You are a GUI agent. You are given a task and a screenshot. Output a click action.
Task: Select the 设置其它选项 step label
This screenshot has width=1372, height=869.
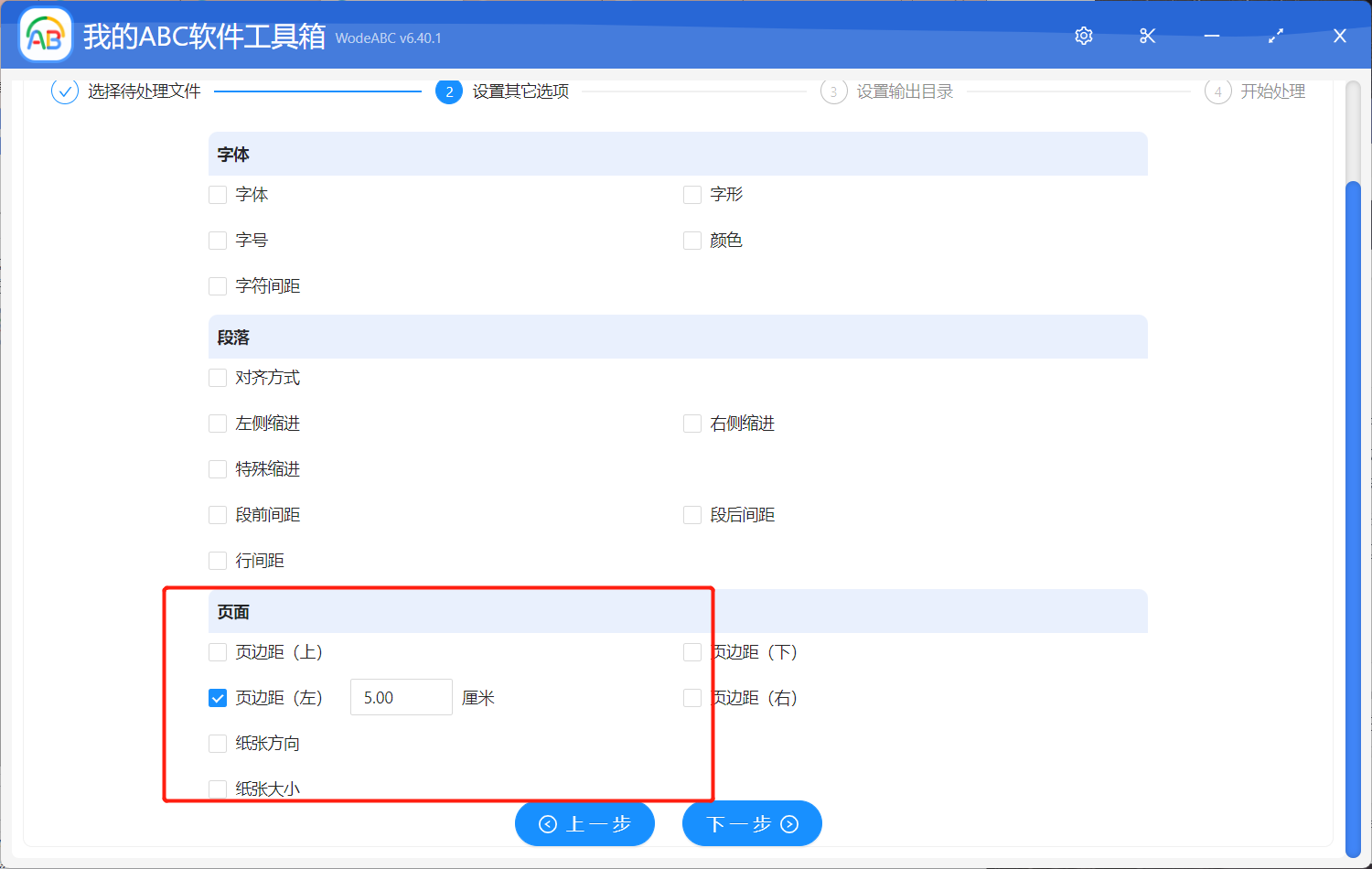coord(519,91)
